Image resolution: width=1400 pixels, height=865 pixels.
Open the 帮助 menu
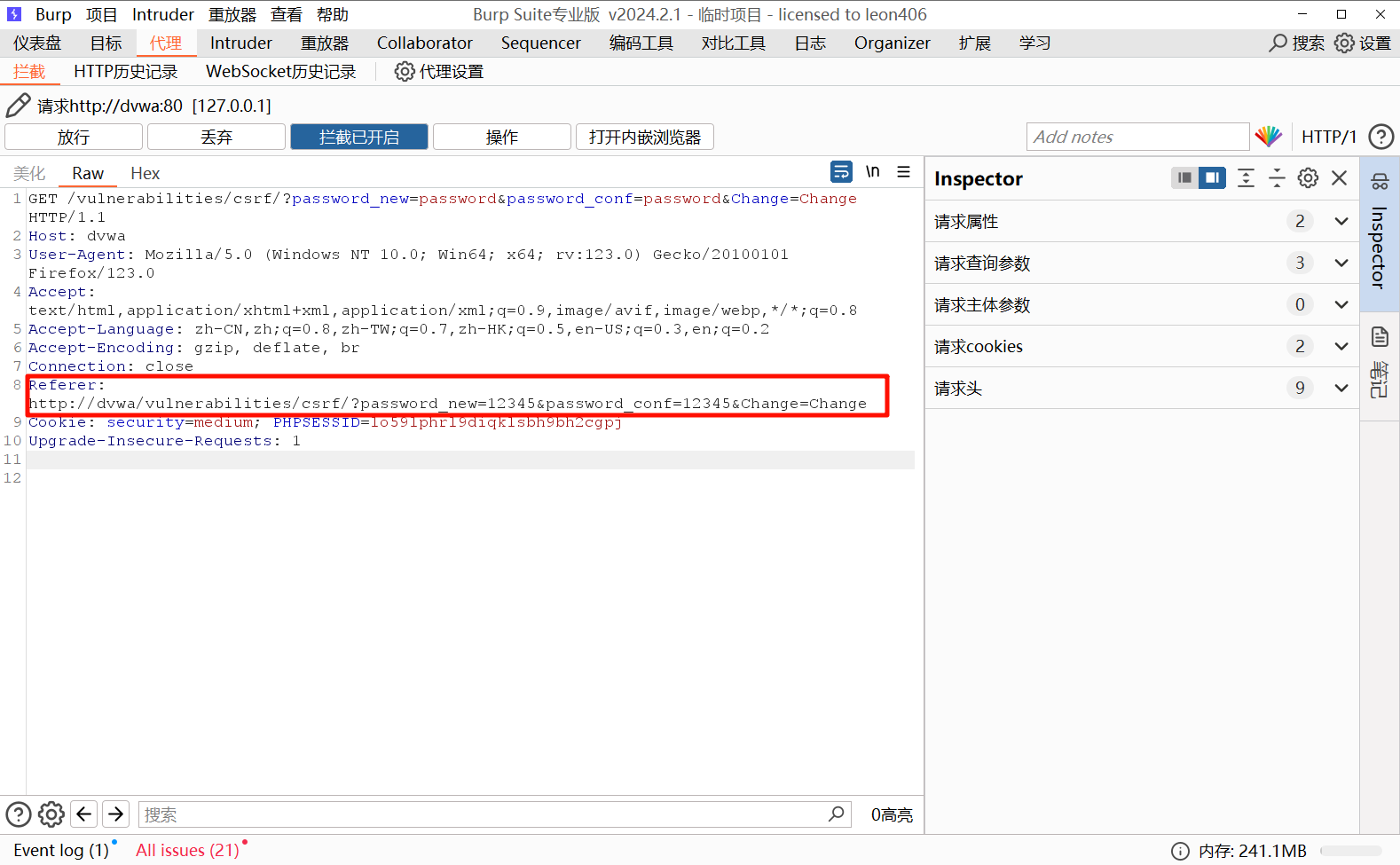pos(332,14)
